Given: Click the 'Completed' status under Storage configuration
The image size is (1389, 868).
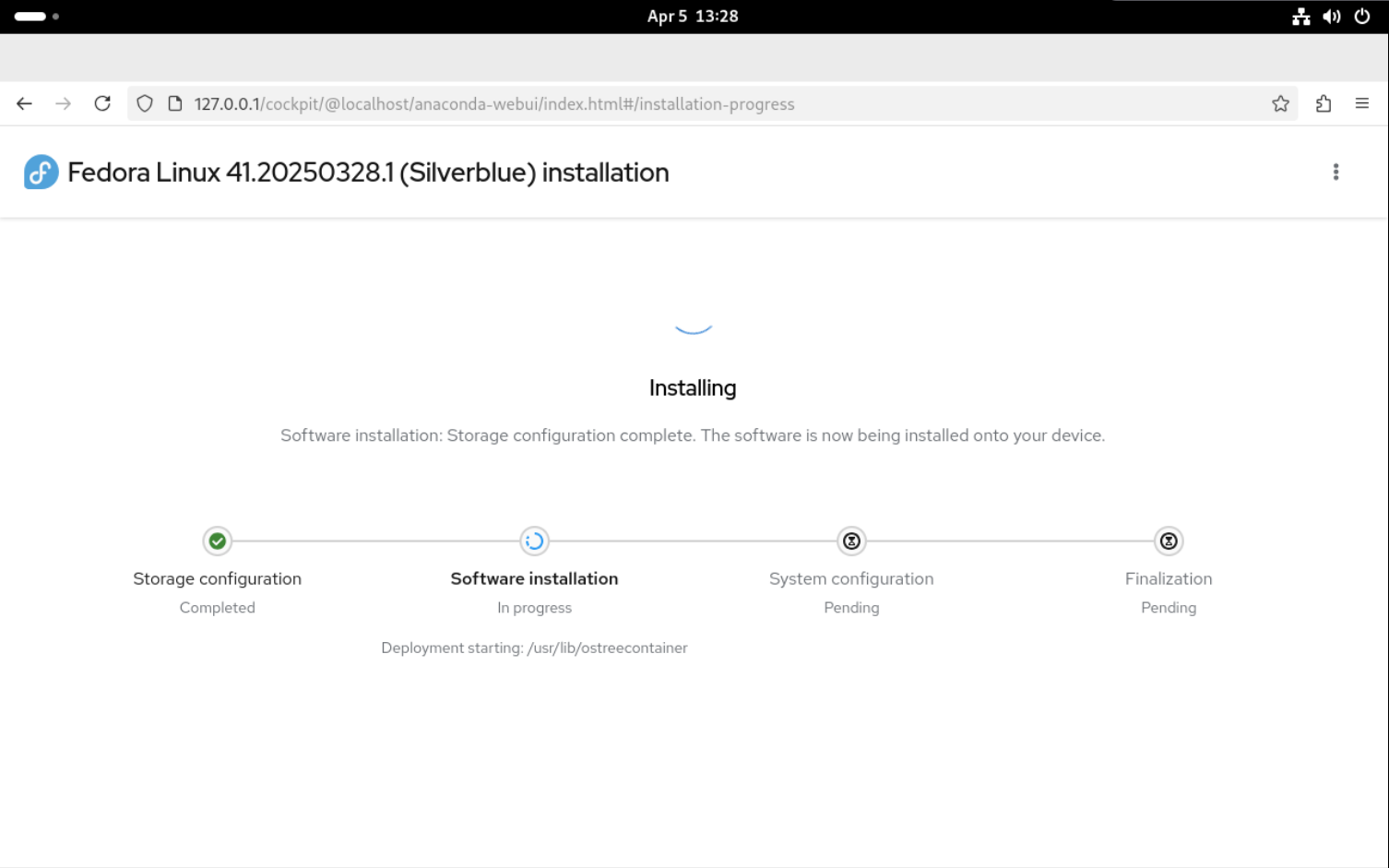Looking at the screenshot, I should [218, 608].
